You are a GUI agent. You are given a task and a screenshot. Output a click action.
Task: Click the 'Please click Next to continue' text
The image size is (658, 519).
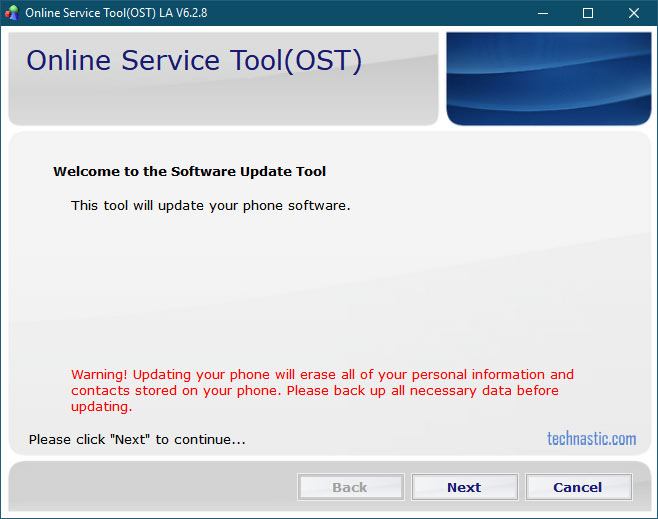[x=137, y=439]
